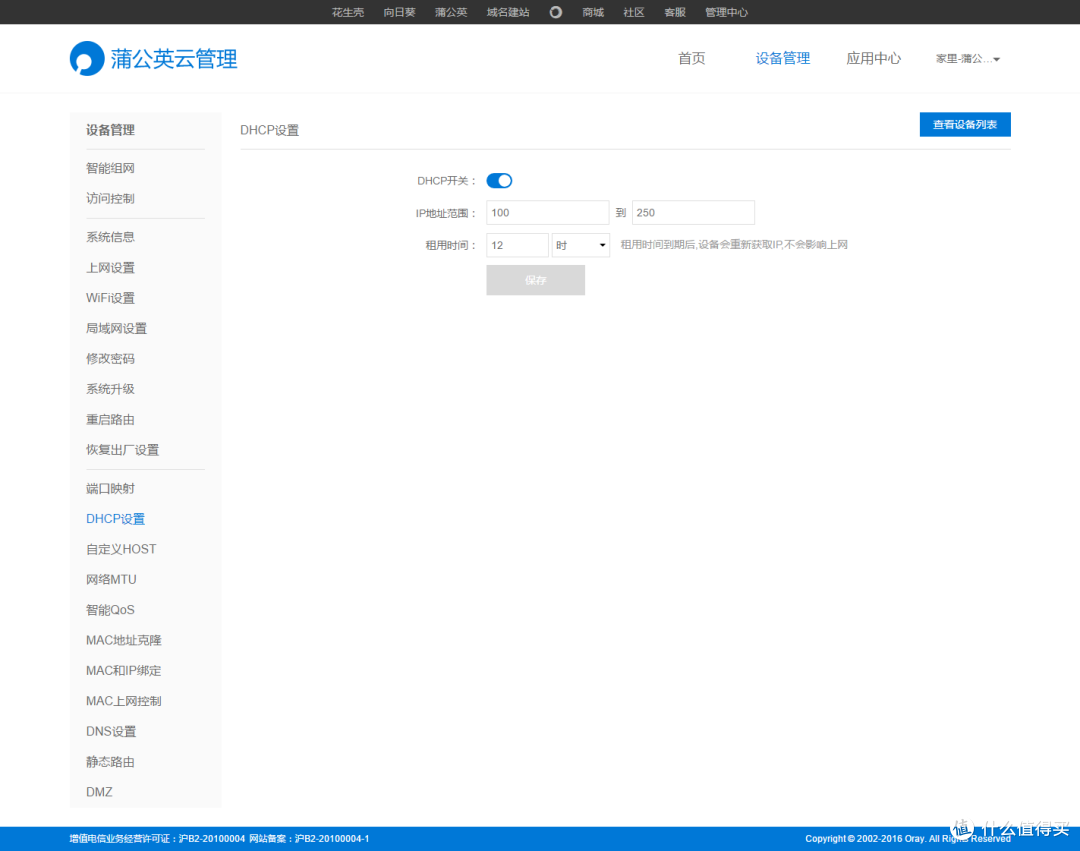Select 静态路由 in the sidebar
Viewport: 1080px width, 851px height.
(x=110, y=761)
